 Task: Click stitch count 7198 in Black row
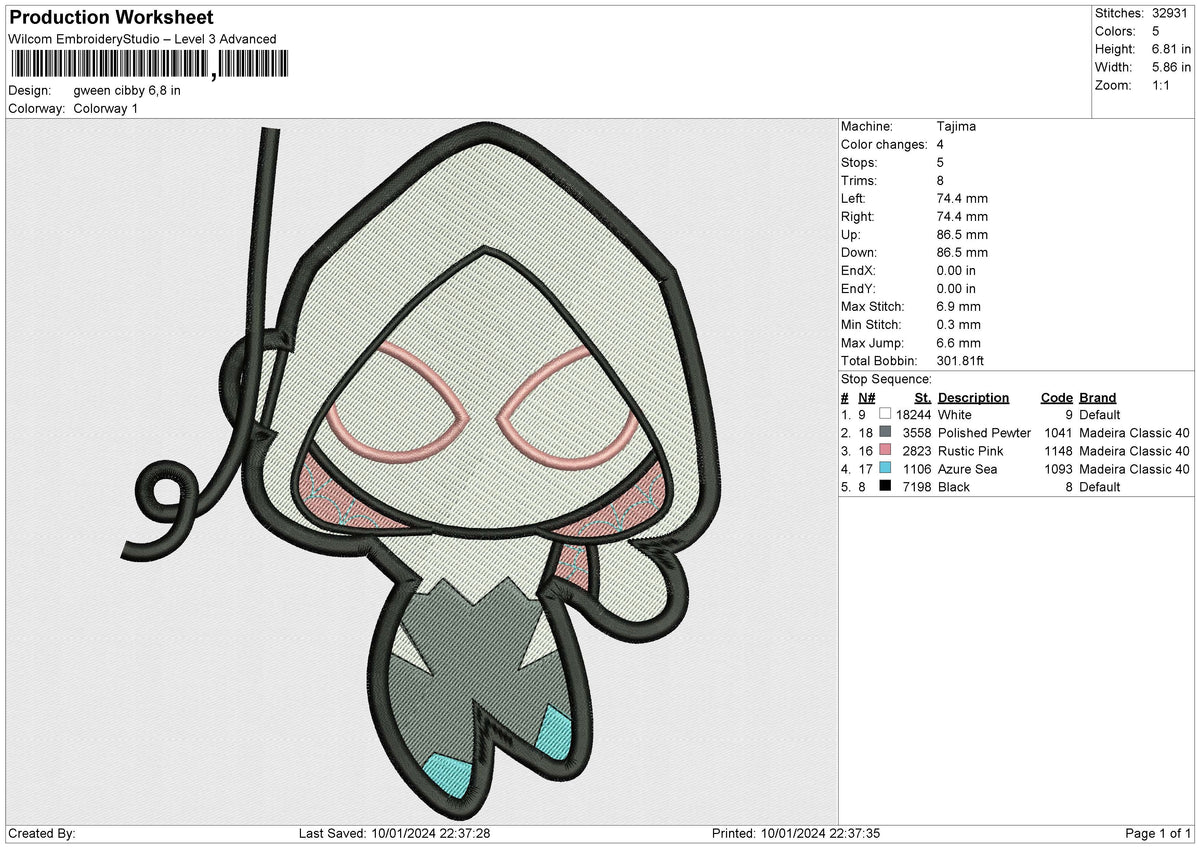917,487
